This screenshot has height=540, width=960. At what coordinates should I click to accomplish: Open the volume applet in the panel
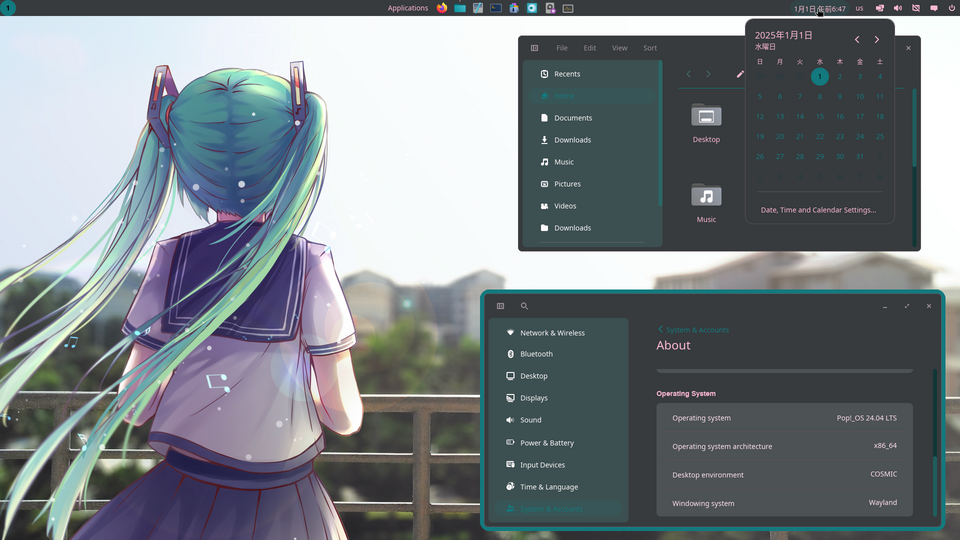click(898, 8)
